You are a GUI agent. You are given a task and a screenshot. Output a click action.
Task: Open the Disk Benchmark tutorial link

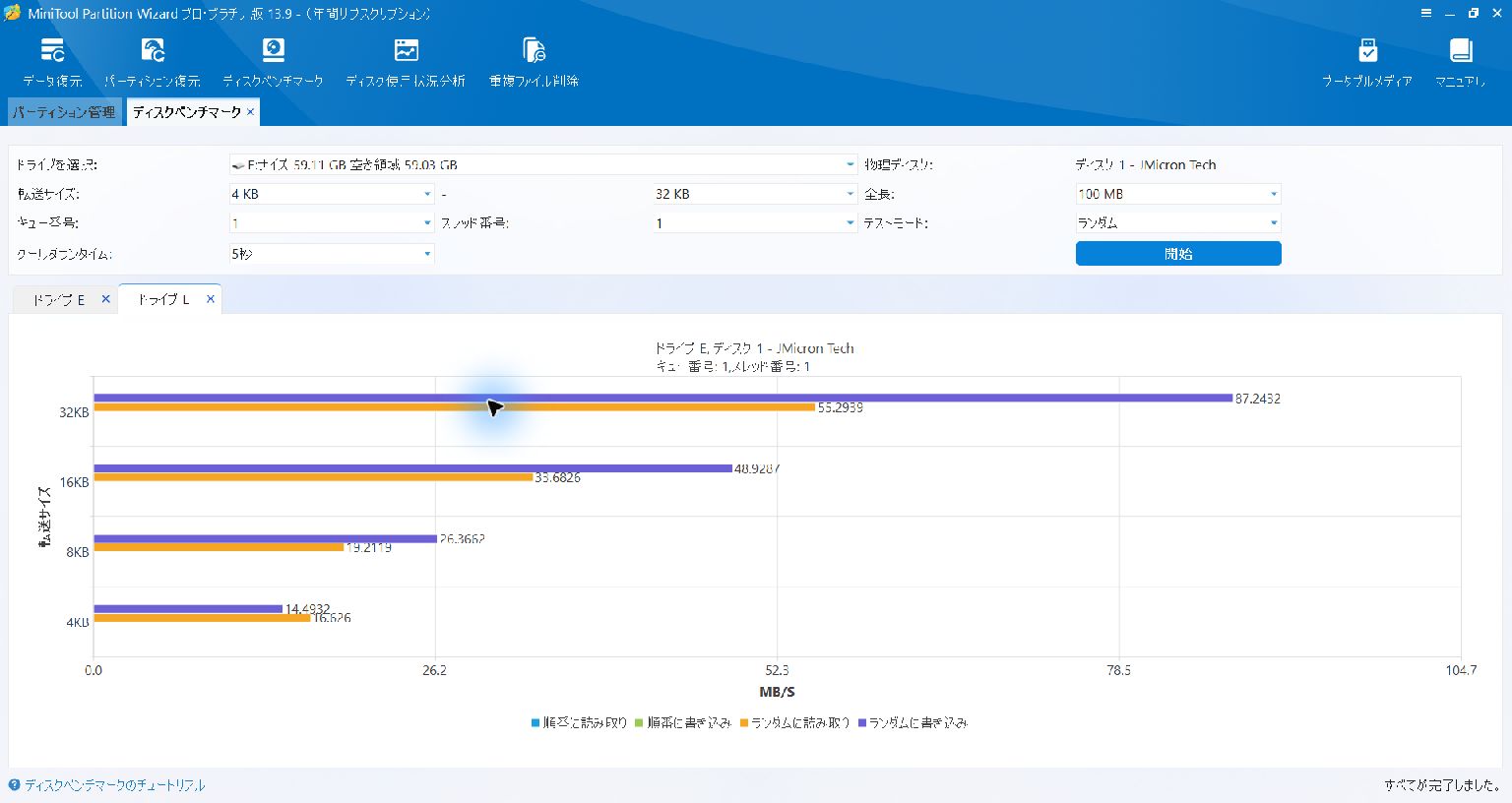click(115, 785)
